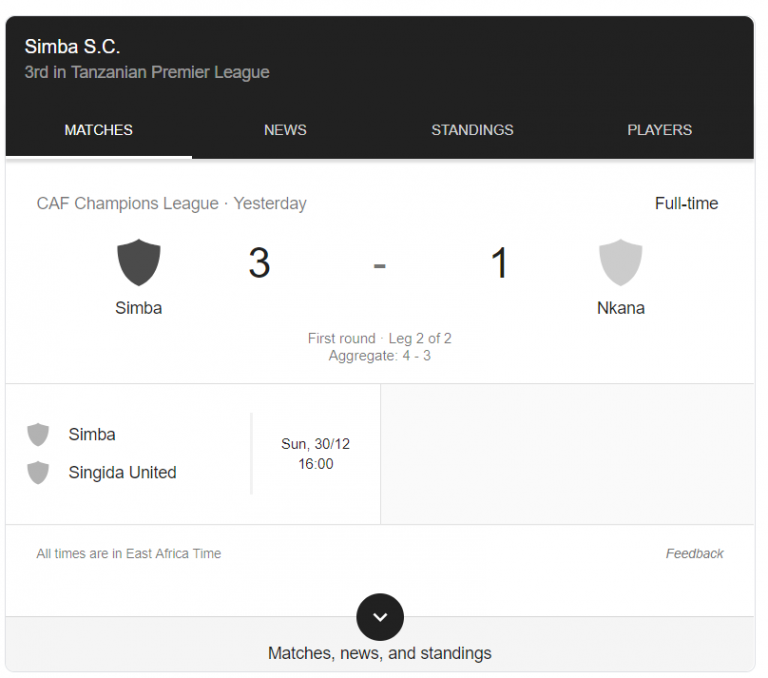Click Nkana's light shield crest
The height and width of the screenshot is (678, 768).
click(620, 262)
